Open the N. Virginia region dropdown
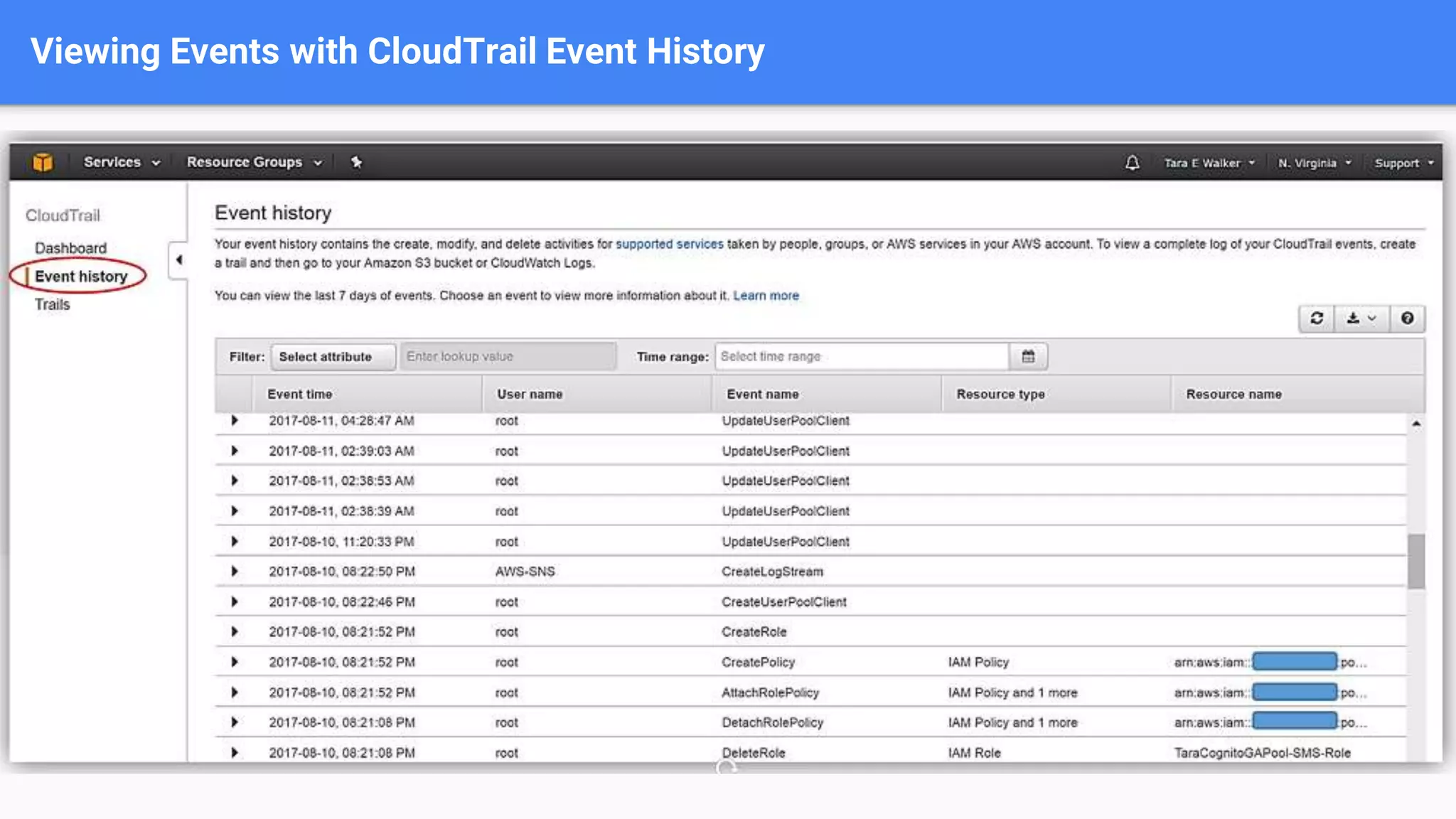Image resolution: width=1456 pixels, height=819 pixels. tap(1315, 163)
